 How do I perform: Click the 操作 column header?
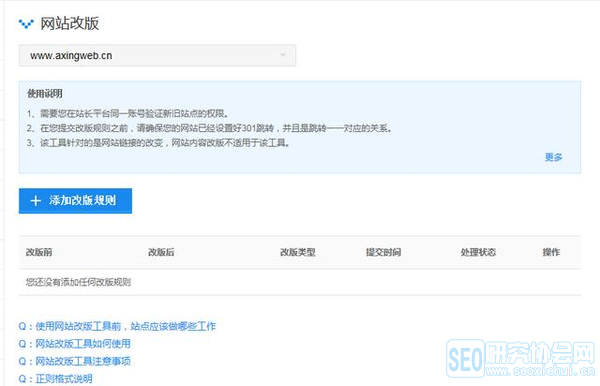551,252
